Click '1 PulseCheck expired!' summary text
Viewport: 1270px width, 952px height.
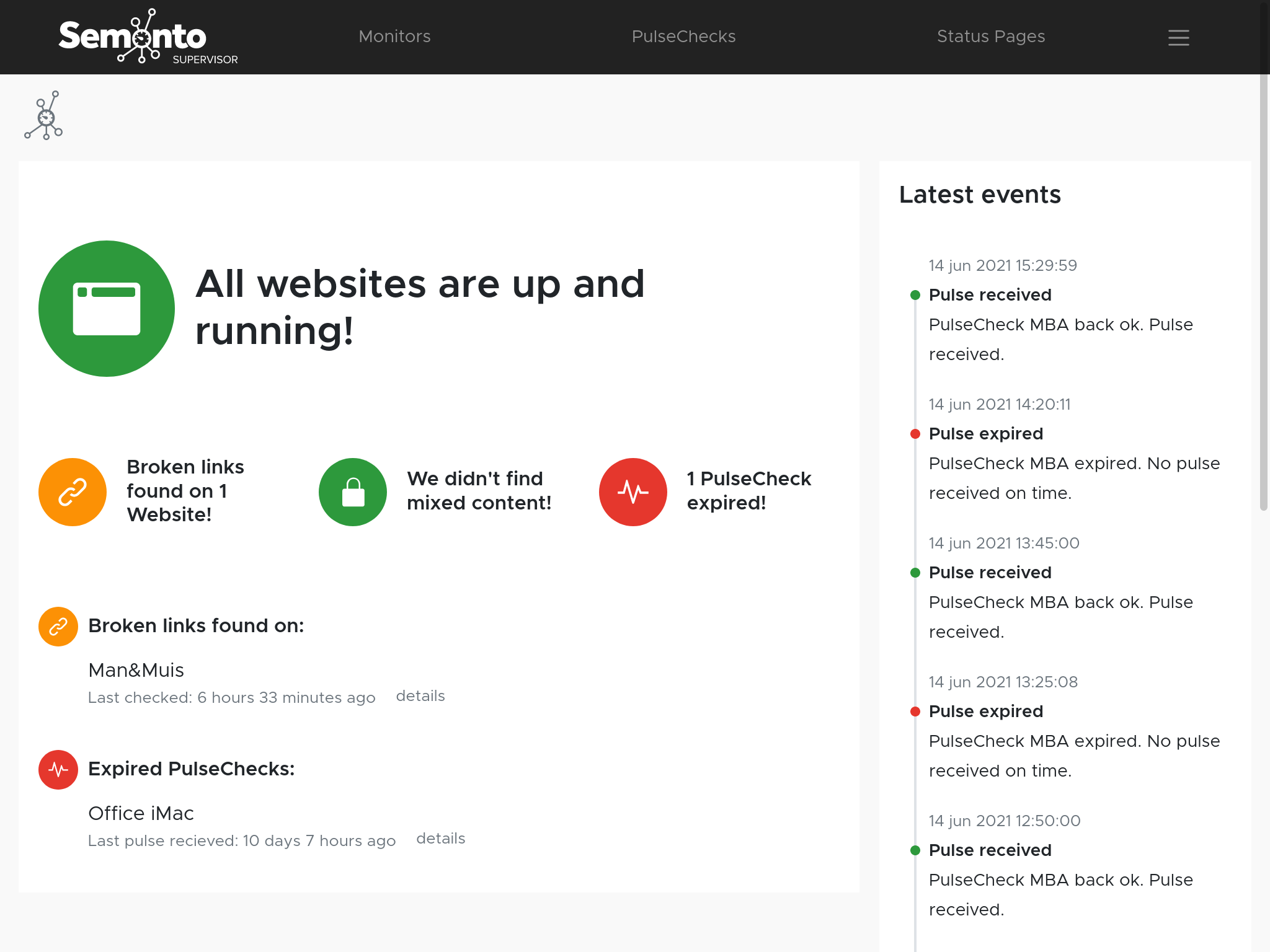click(x=748, y=491)
